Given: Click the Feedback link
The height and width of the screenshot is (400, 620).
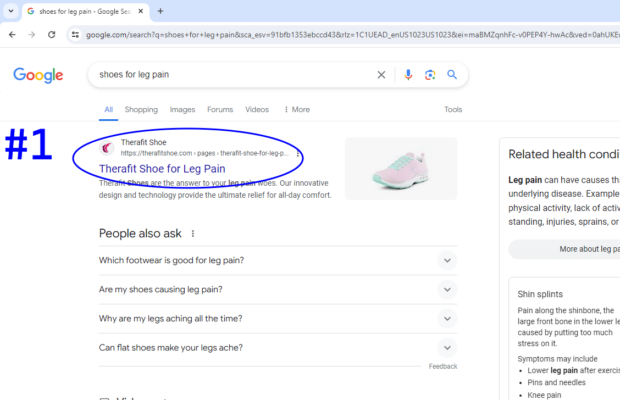Looking at the screenshot, I should (x=443, y=366).
